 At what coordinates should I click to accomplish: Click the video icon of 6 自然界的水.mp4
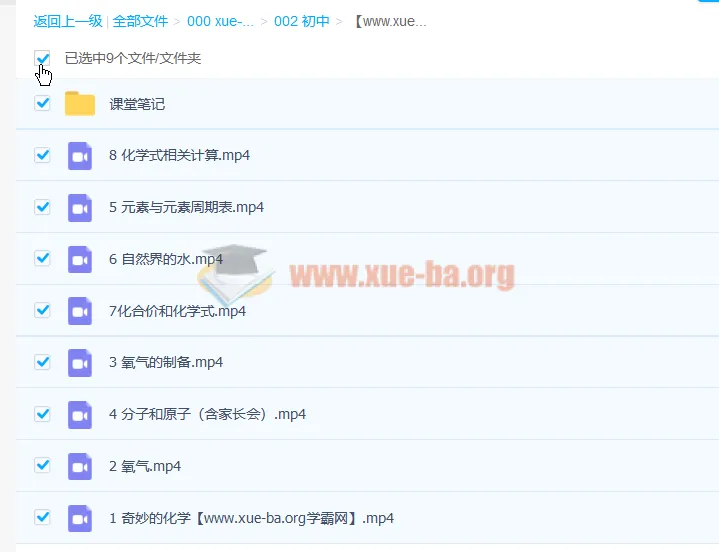pos(80,259)
